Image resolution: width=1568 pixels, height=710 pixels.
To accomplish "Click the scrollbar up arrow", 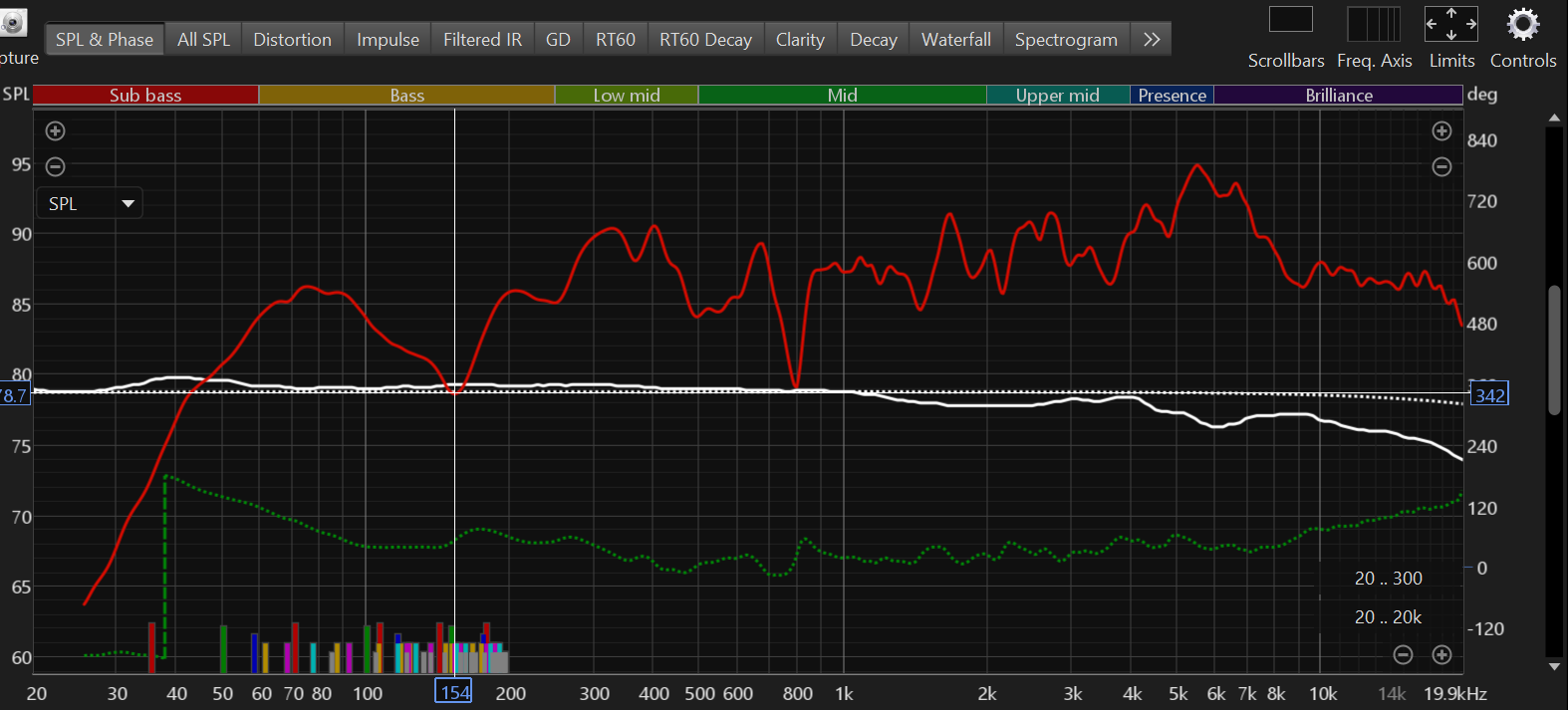I will (x=1554, y=118).
